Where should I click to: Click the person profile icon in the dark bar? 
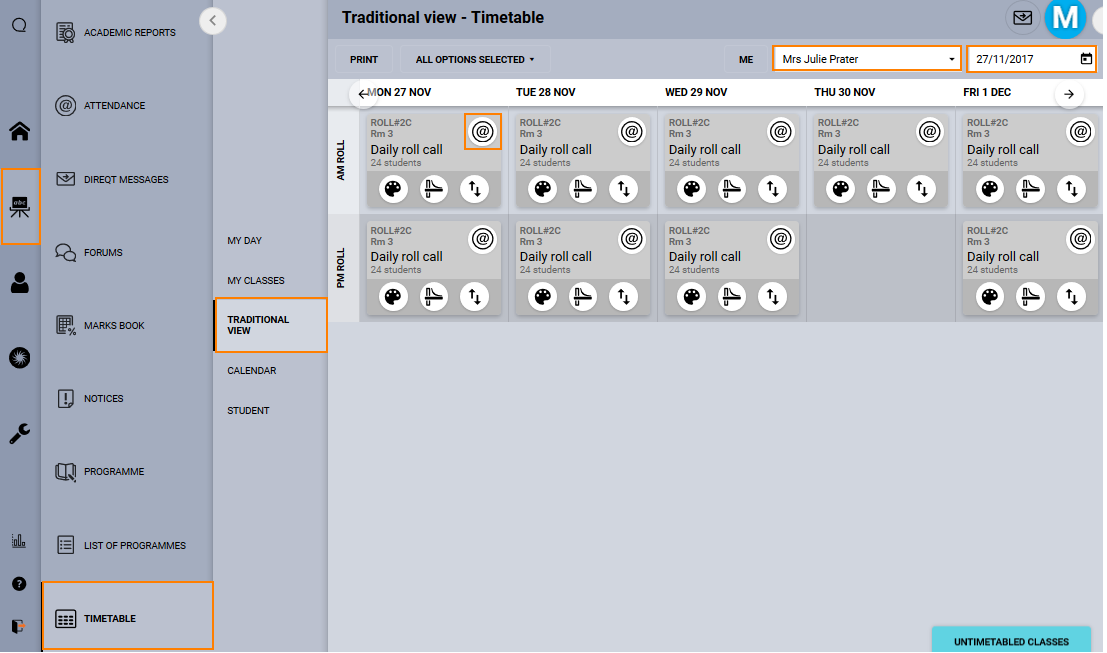18,283
